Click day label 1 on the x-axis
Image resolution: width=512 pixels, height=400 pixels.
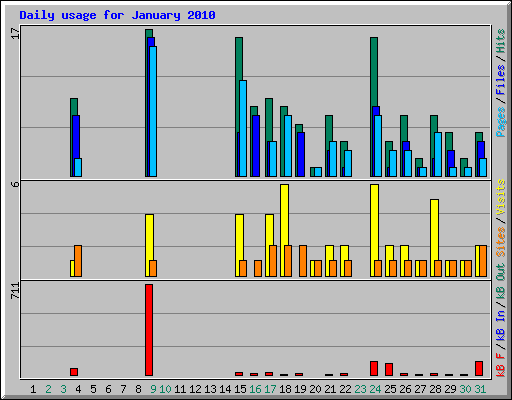33,389
